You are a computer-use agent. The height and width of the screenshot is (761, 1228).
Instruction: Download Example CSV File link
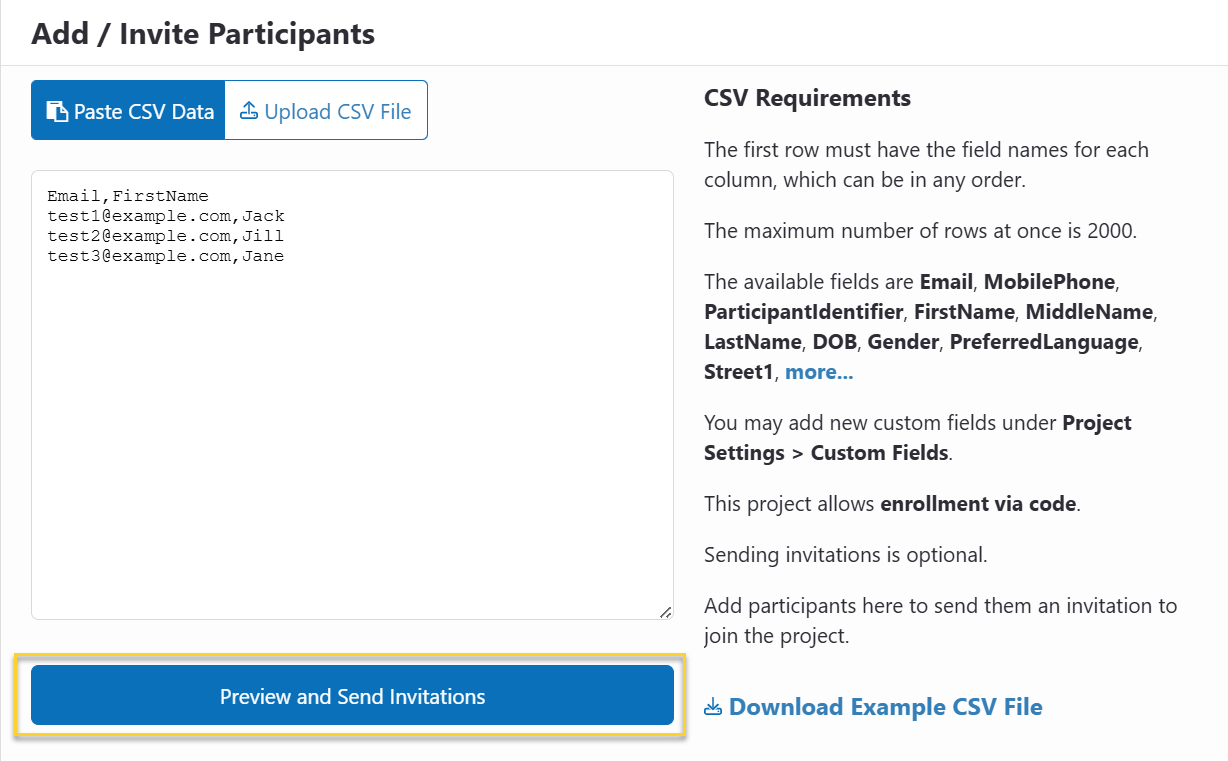885,707
